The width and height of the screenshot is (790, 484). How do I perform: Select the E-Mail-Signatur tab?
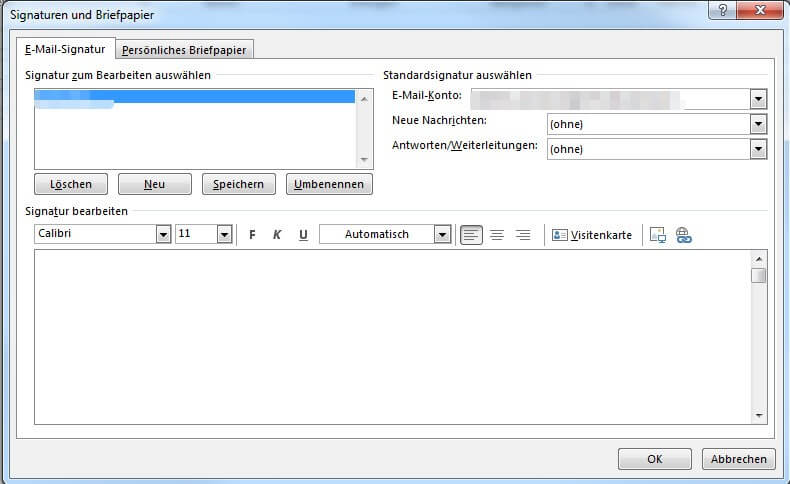(x=65, y=49)
